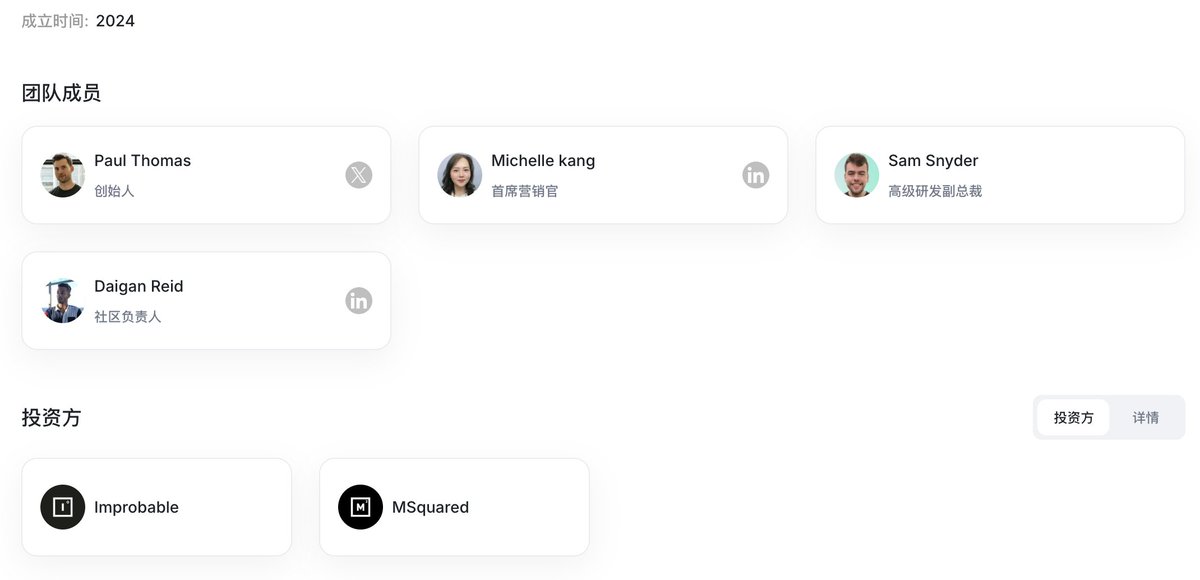Open the Improbable investor card
This screenshot has height=580, width=1200.
(157, 507)
